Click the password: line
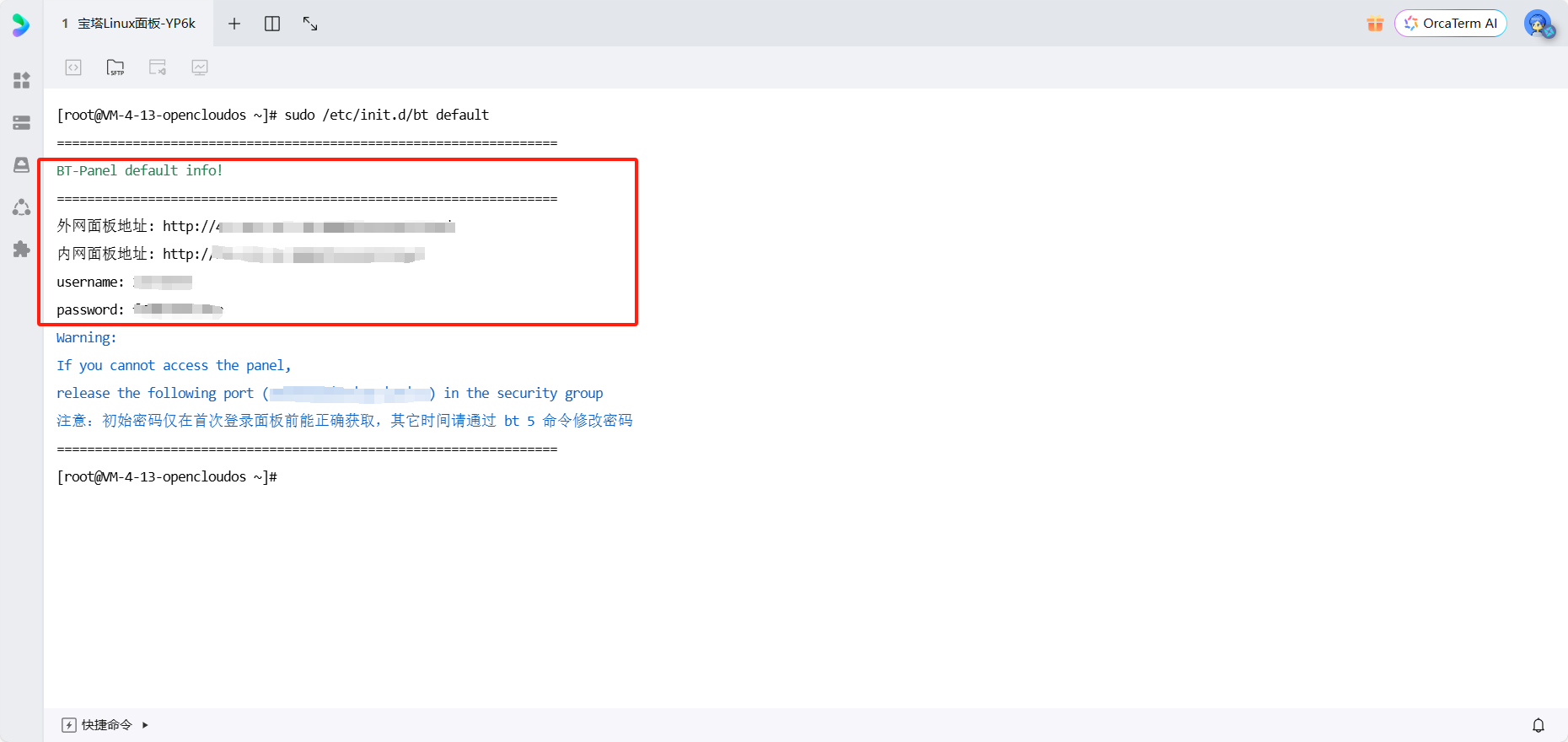1568x742 pixels. click(x=140, y=309)
